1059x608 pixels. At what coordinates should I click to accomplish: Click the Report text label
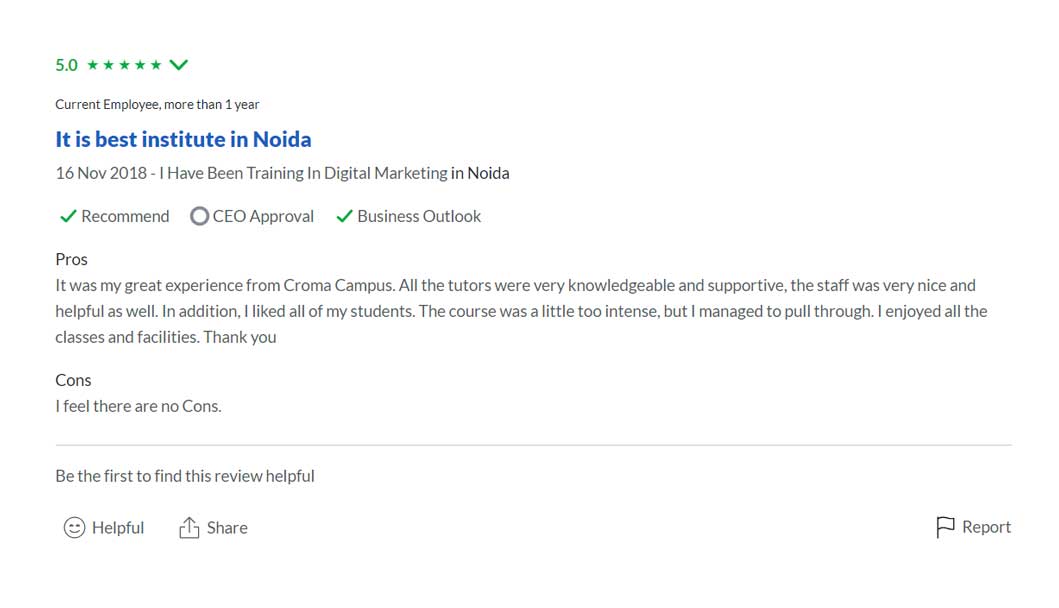coord(986,527)
